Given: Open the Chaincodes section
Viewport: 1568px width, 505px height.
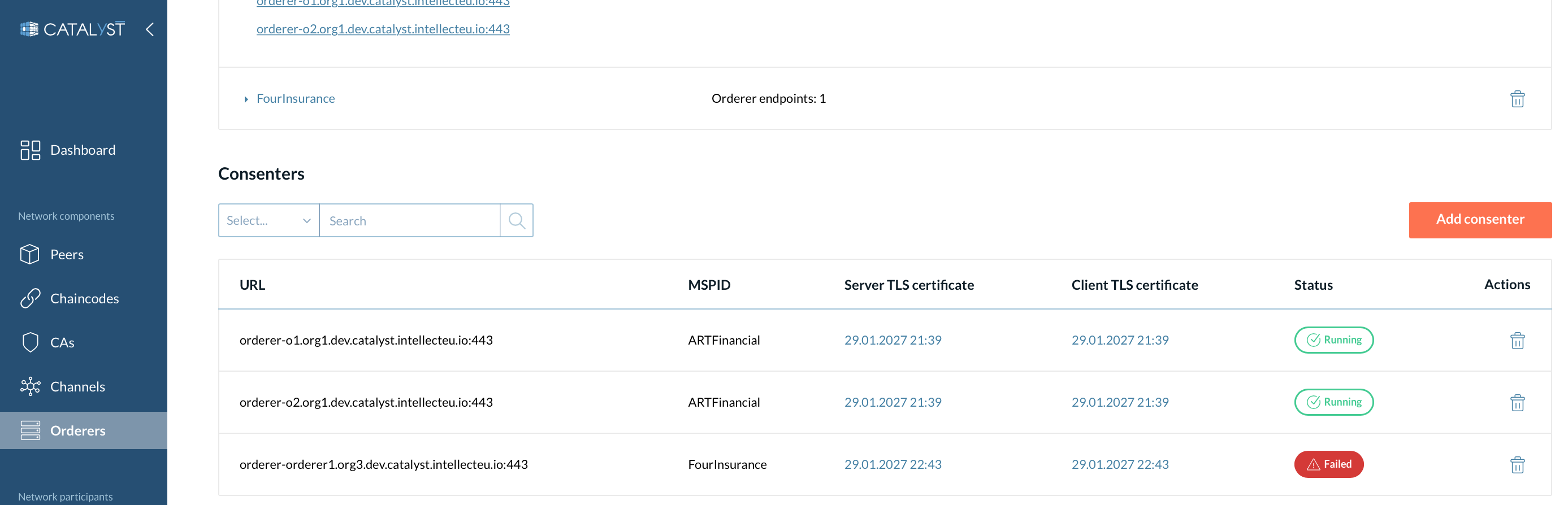Looking at the screenshot, I should pos(84,298).
